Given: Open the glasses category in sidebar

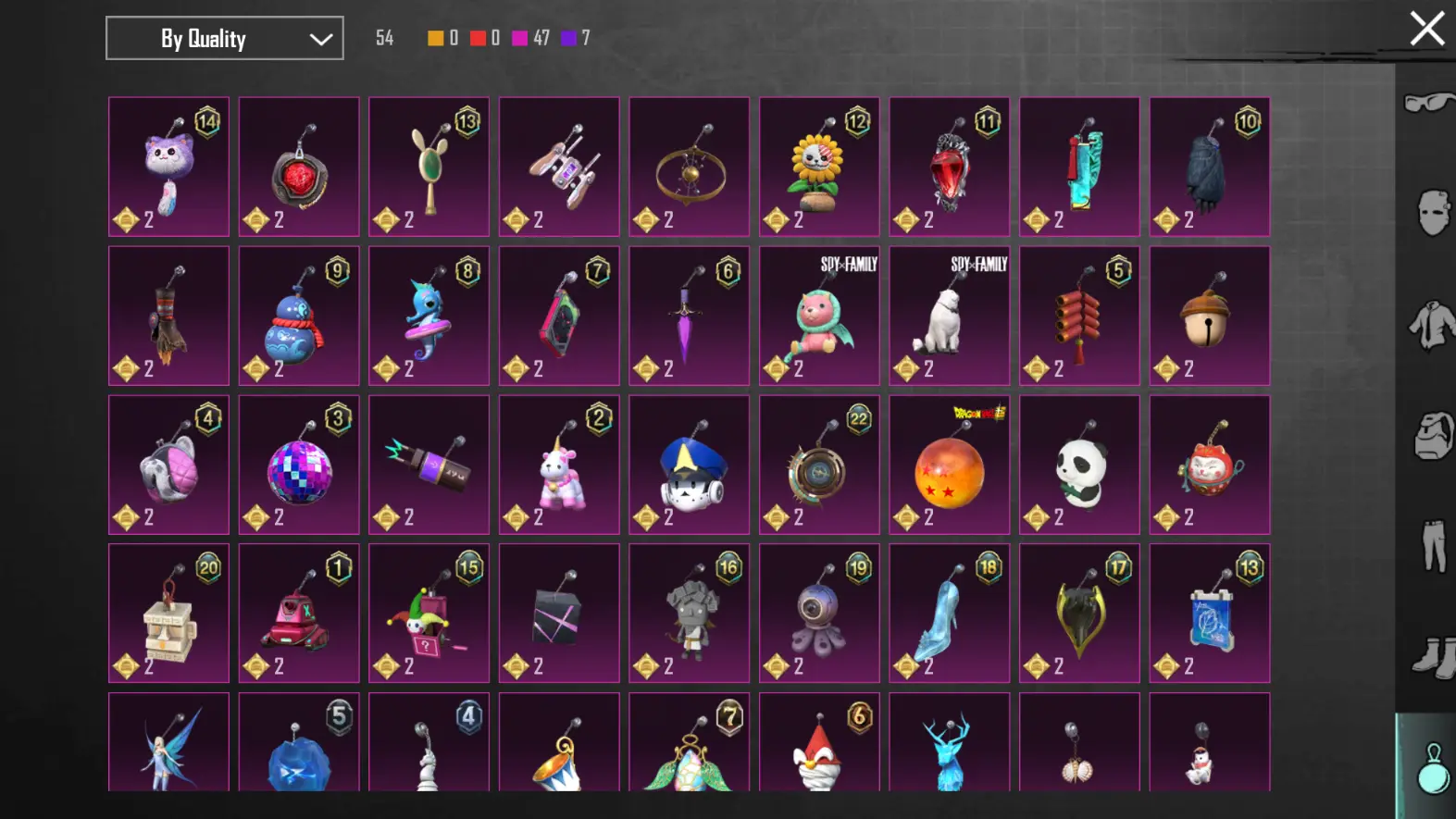Looking at the screenshot, I should pyautogui.click(x=1430, y=102).
